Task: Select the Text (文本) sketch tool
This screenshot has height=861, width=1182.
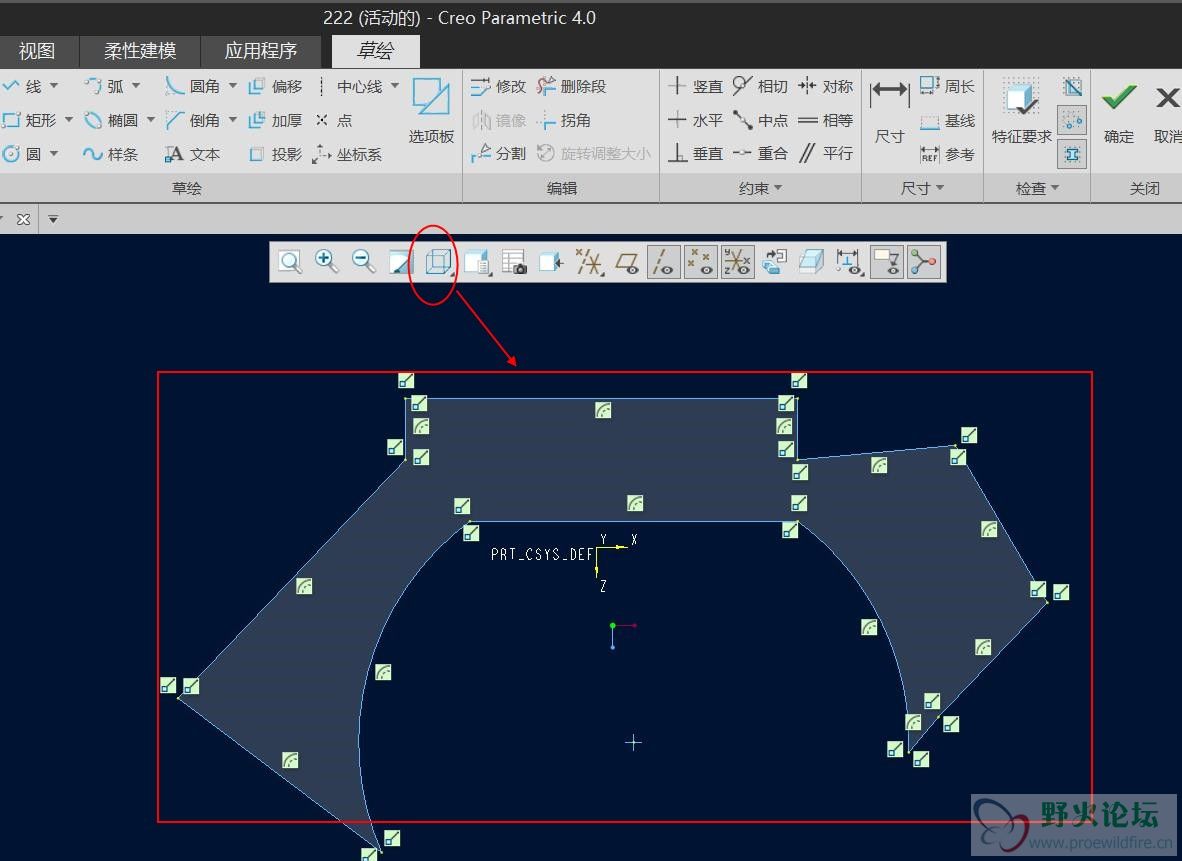Action: pyautogui.click(x=193, y=154)
